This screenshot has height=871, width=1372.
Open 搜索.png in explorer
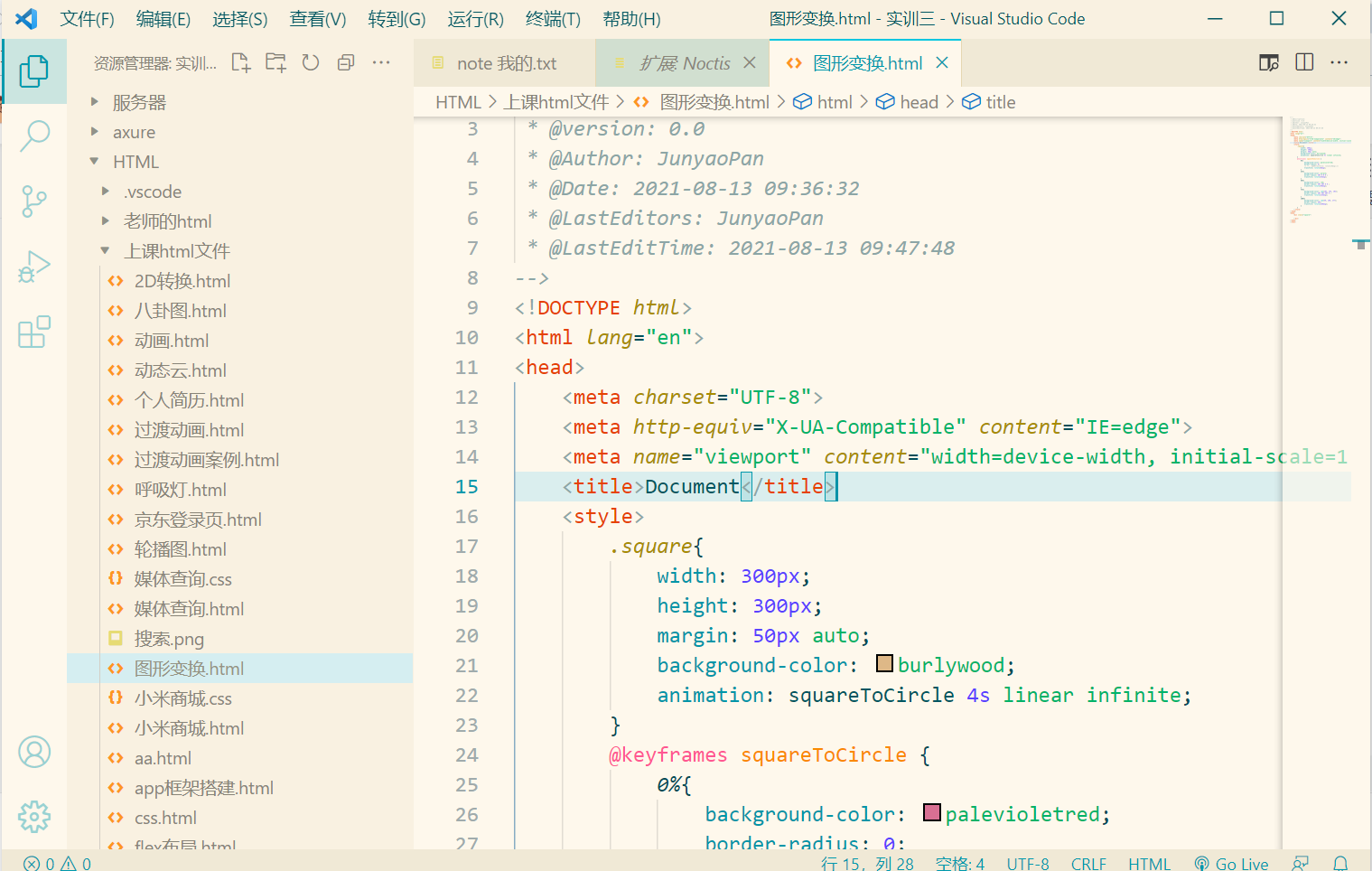tap(239, 639)
